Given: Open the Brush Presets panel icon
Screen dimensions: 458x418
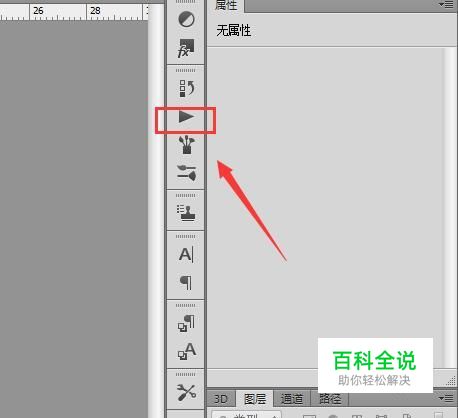Looking at the screenshot, I should coord(187,145).
